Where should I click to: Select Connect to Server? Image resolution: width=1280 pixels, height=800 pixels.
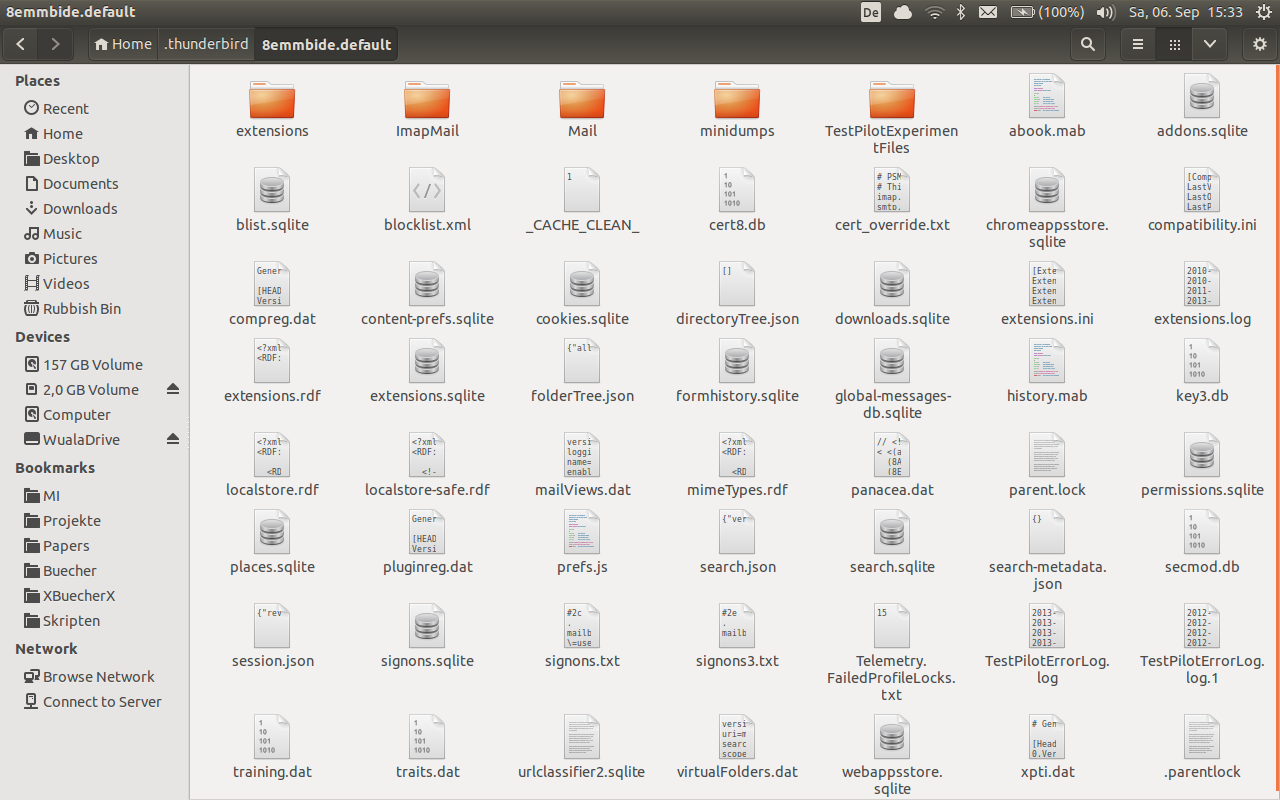point(94,701)
